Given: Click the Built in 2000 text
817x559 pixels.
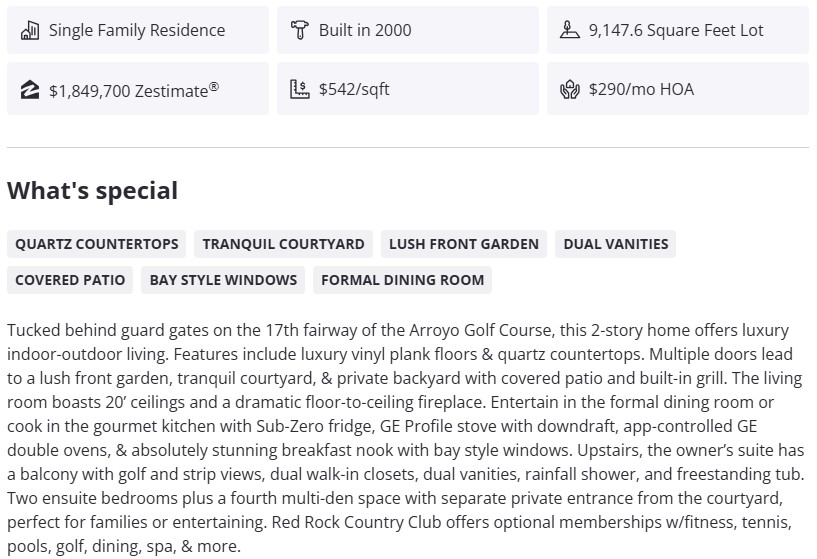Looking at the screenshot, I should tap(365, 30).
